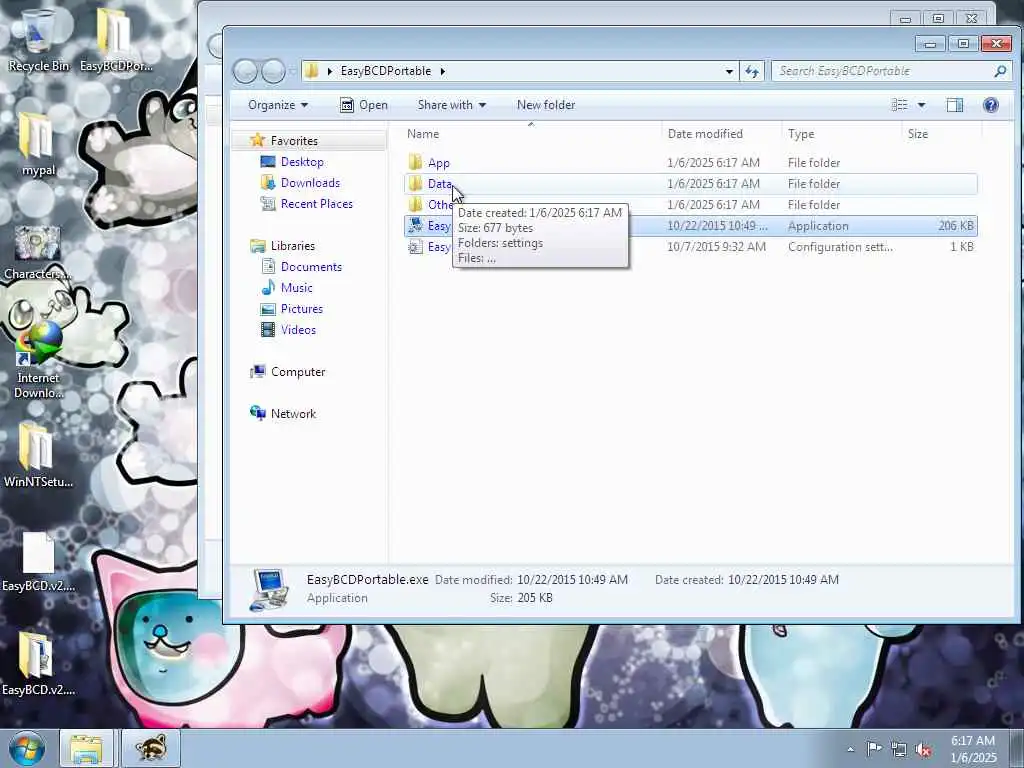Click the New folder button
This screenshot has width=1024, height=768.
tap(546, 105)
